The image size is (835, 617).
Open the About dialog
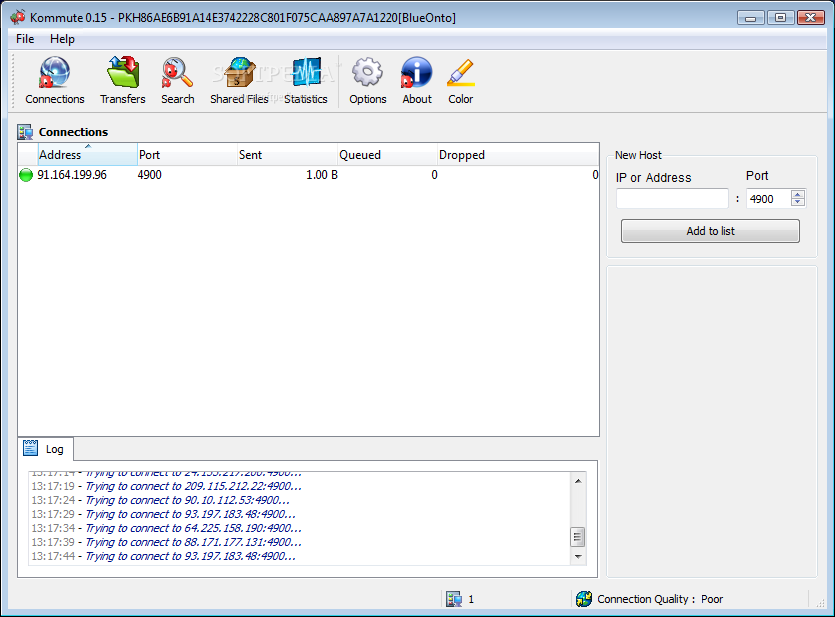click(x=416, y=80)
